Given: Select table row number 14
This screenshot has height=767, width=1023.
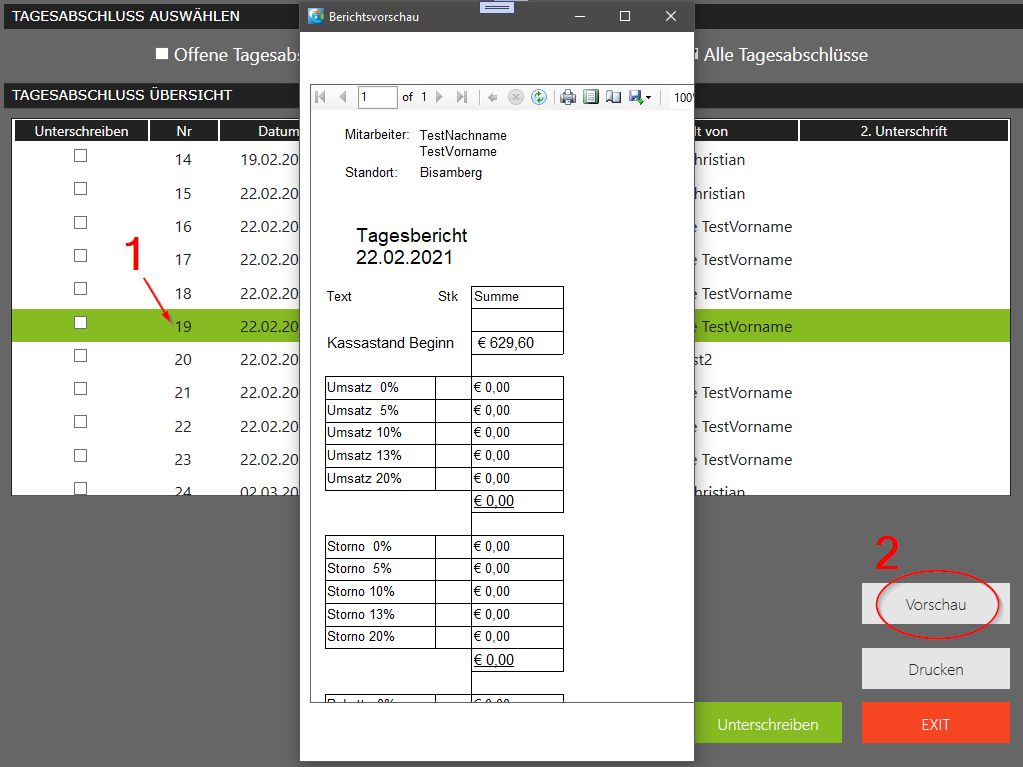Looking at the screenshot, I should [x=183, y=160].
